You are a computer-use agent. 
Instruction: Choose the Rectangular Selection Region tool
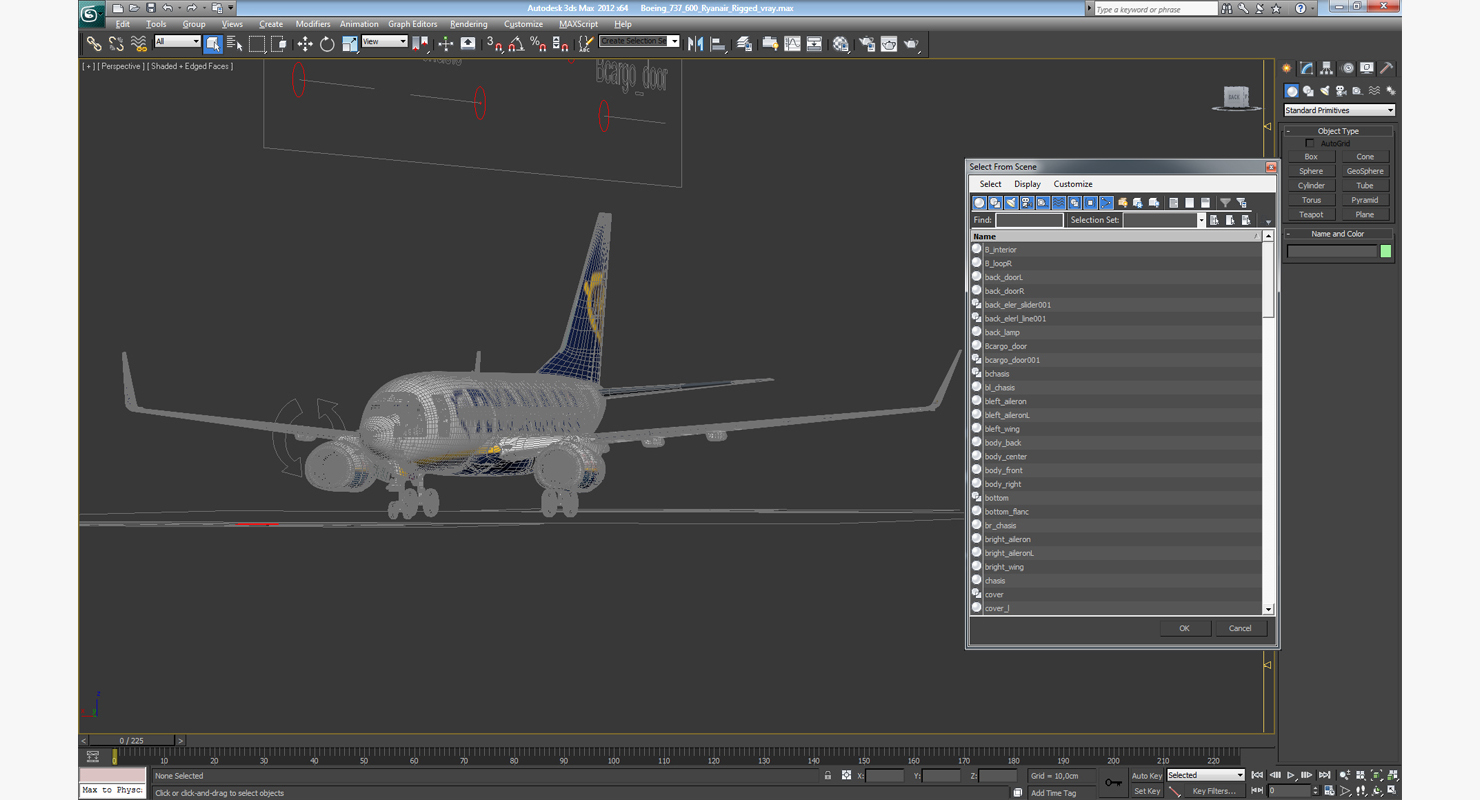point(257,44)
